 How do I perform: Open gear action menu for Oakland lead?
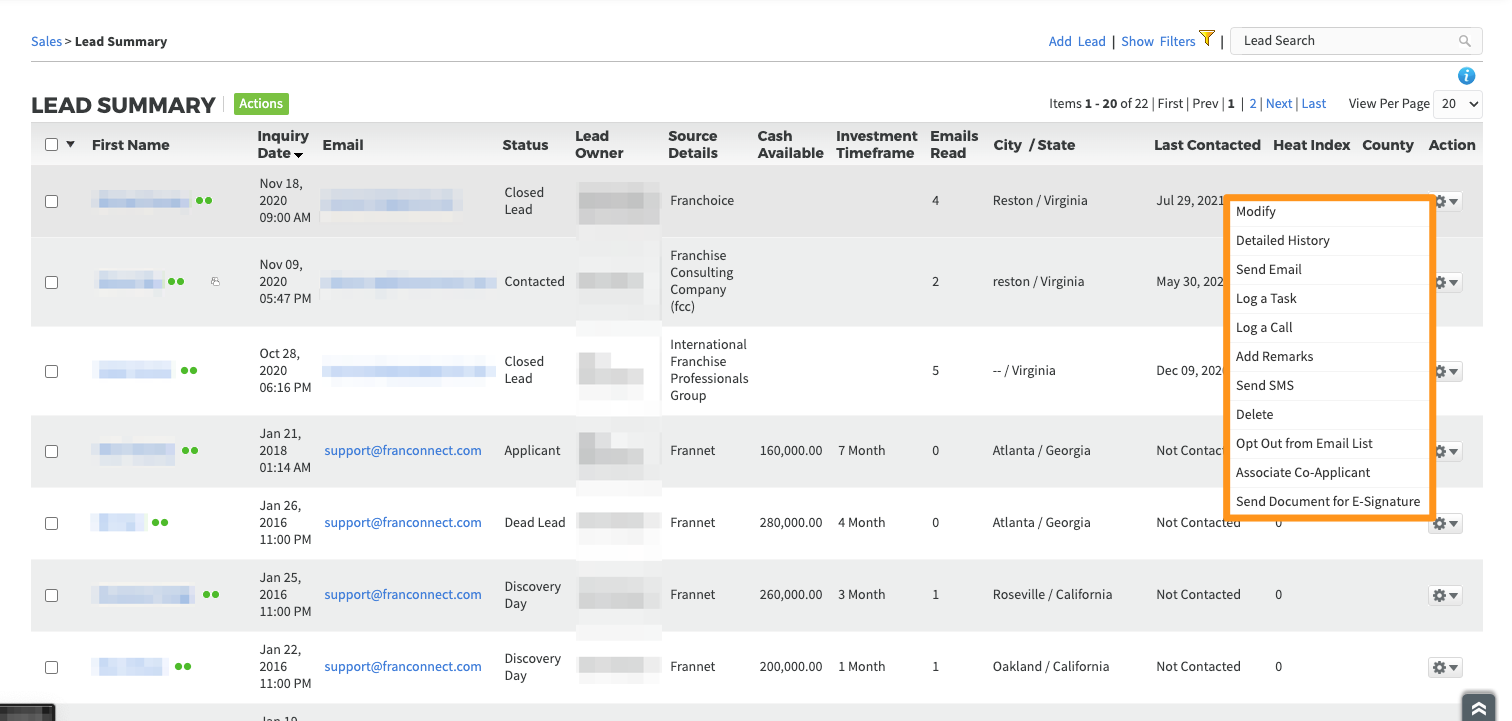point(1445,667)
